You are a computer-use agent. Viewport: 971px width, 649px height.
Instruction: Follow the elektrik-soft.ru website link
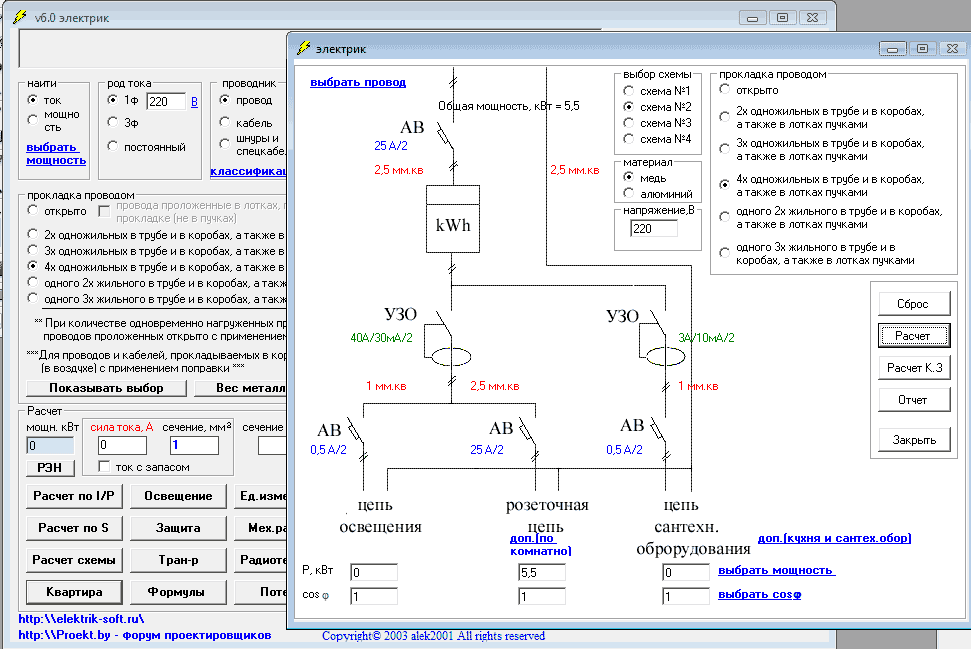click(x=81, y=619)
